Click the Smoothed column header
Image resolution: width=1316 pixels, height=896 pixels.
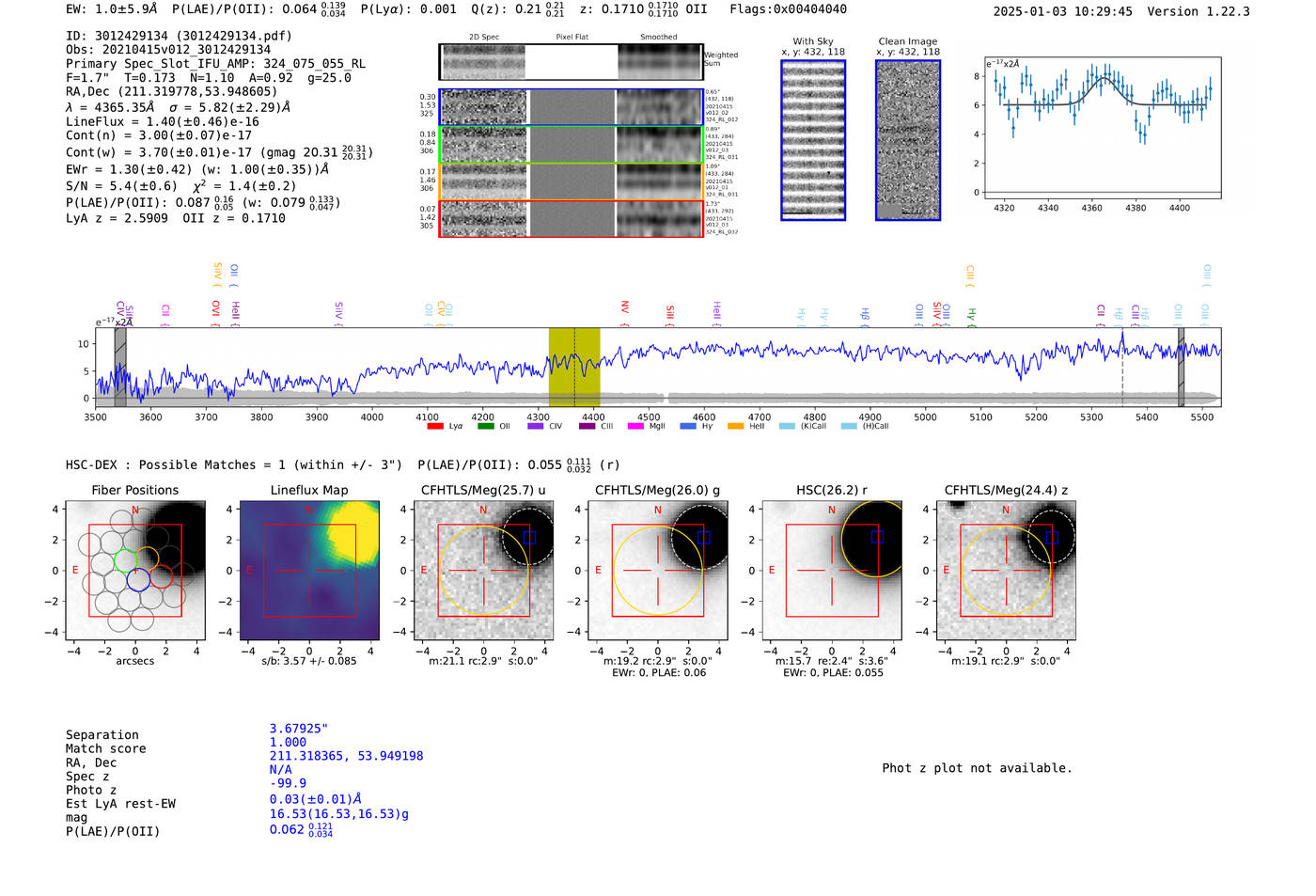[x=658, y=38]
